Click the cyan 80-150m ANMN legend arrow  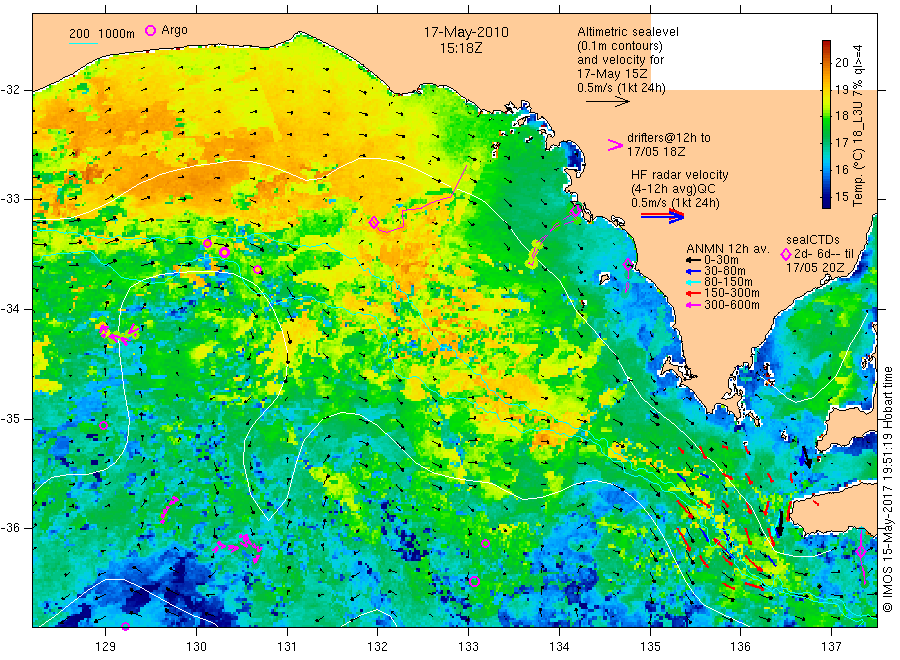[693, 282]
